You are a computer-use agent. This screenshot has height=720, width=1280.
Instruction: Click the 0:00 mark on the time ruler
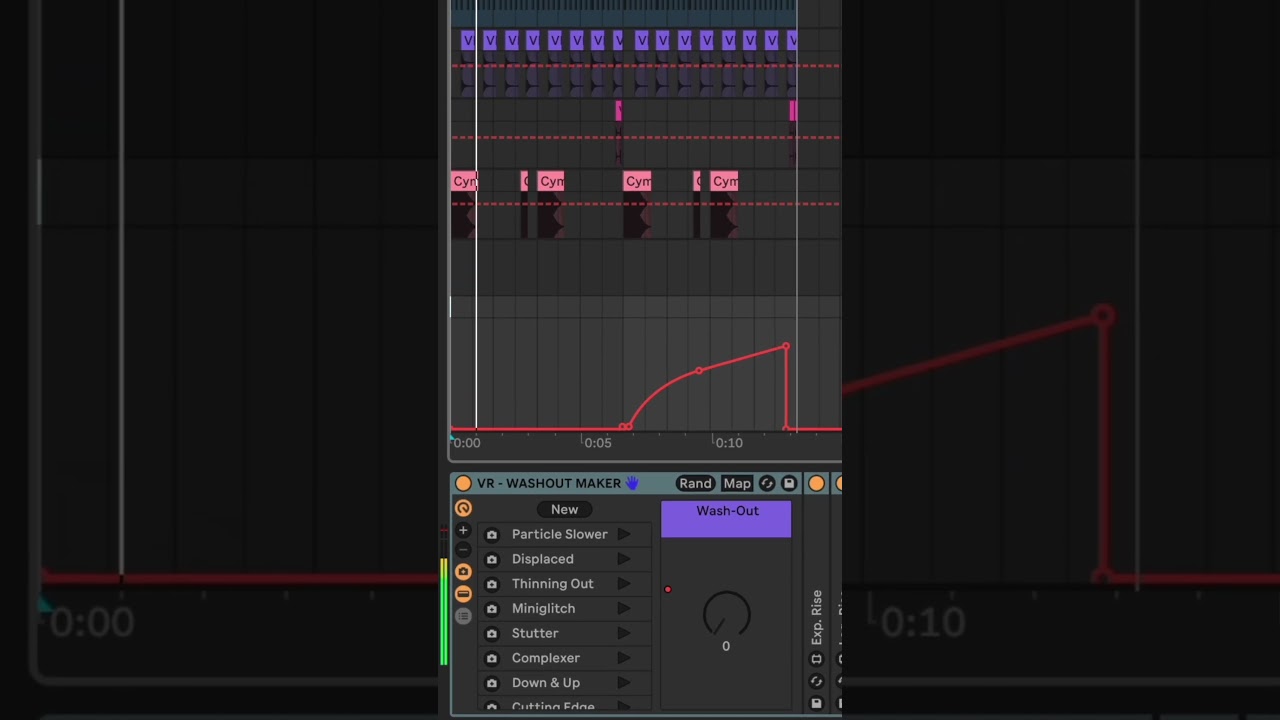466,443
